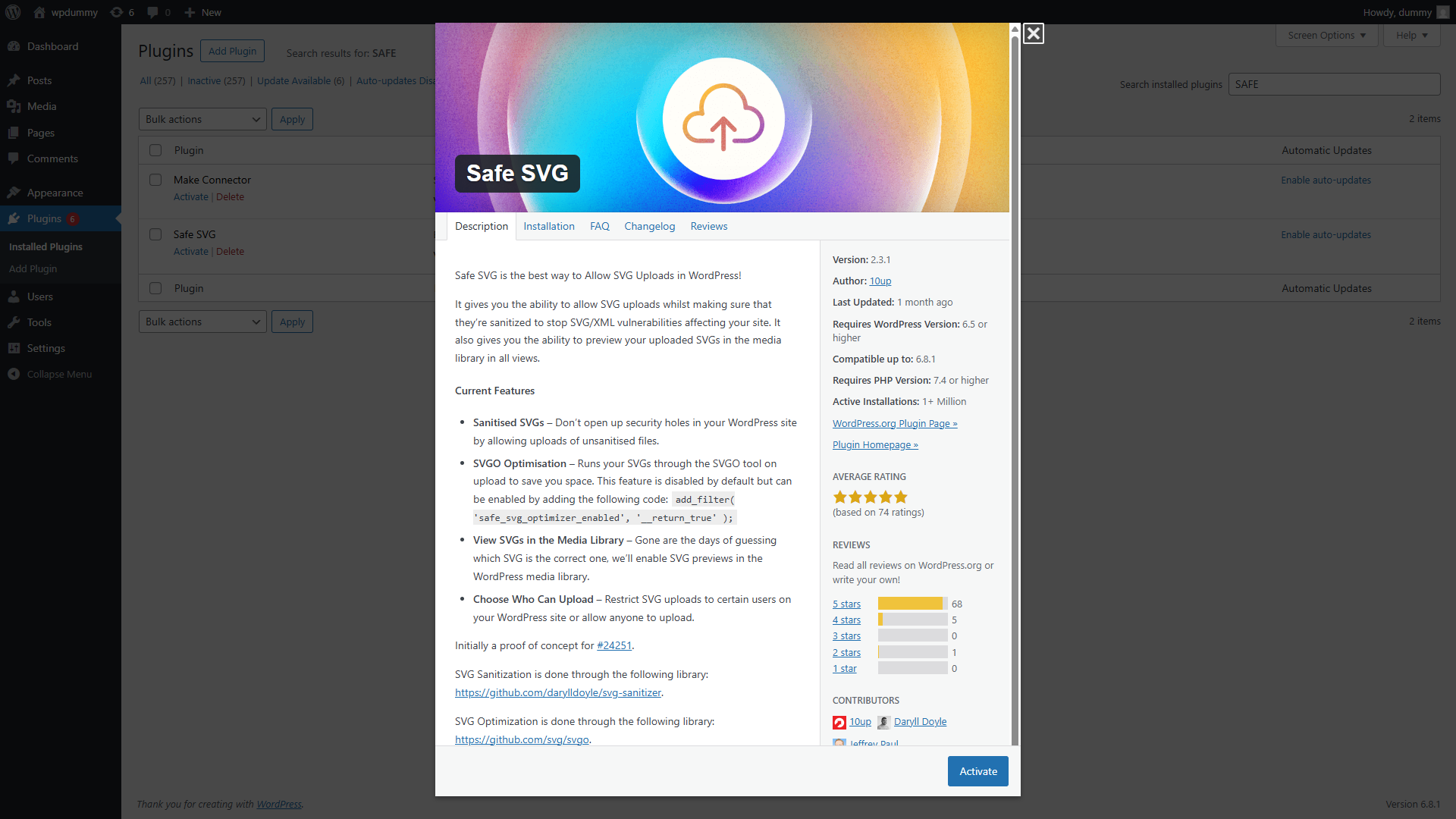Click the New plus icon in admin bar
The height and width of the screenshot is (819, 1456).
coord(190,12)
